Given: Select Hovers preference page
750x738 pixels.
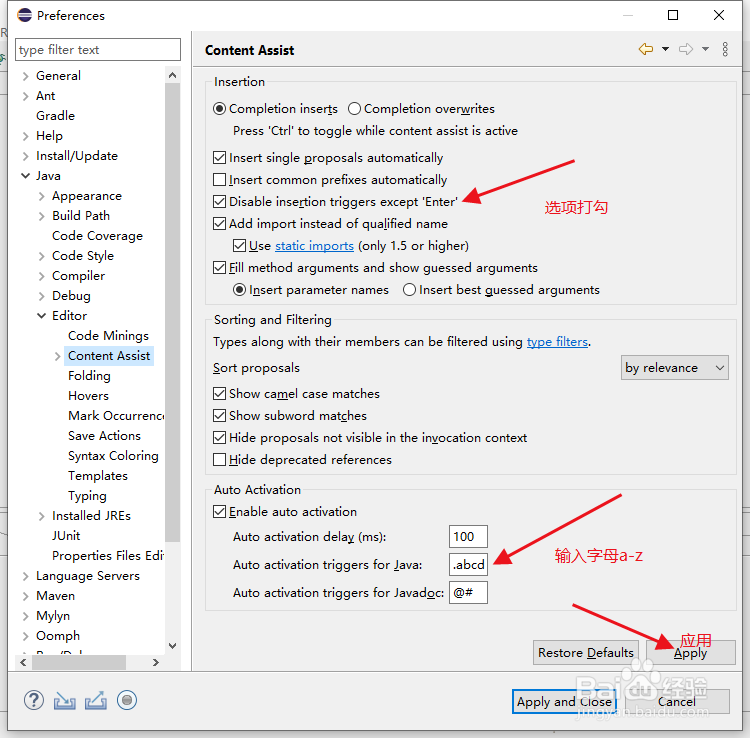Looking at the screenshot, I should 88,396.
